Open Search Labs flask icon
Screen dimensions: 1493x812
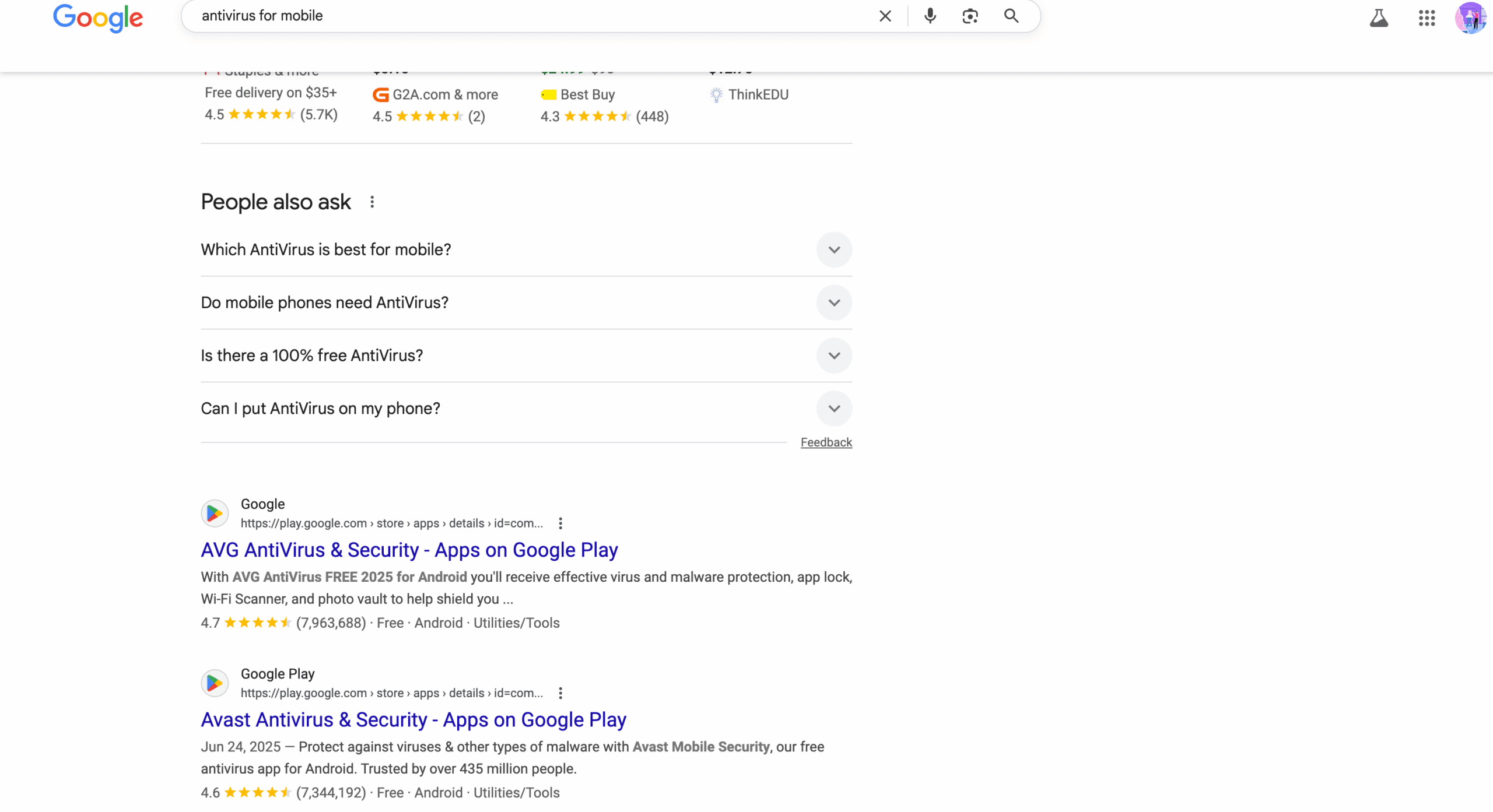pyautogui.click(x=1379, y=18)
